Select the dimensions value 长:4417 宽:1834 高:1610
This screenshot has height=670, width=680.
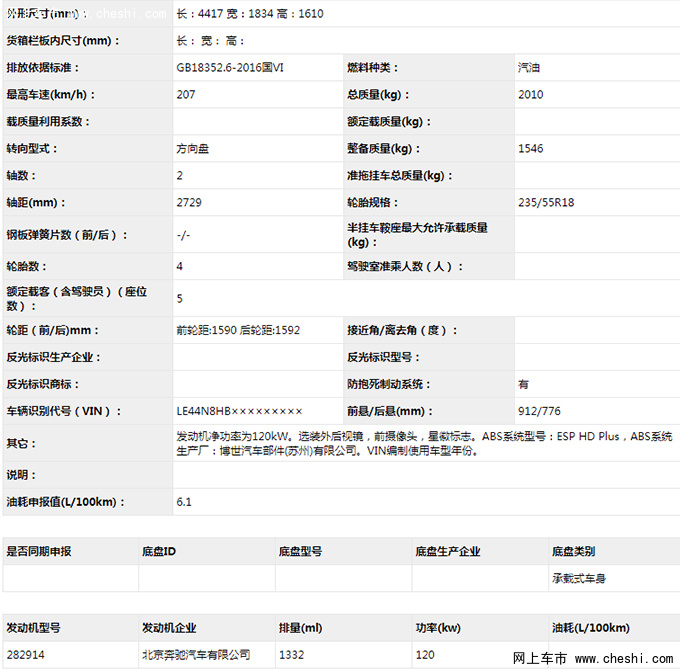pos(250,14)
